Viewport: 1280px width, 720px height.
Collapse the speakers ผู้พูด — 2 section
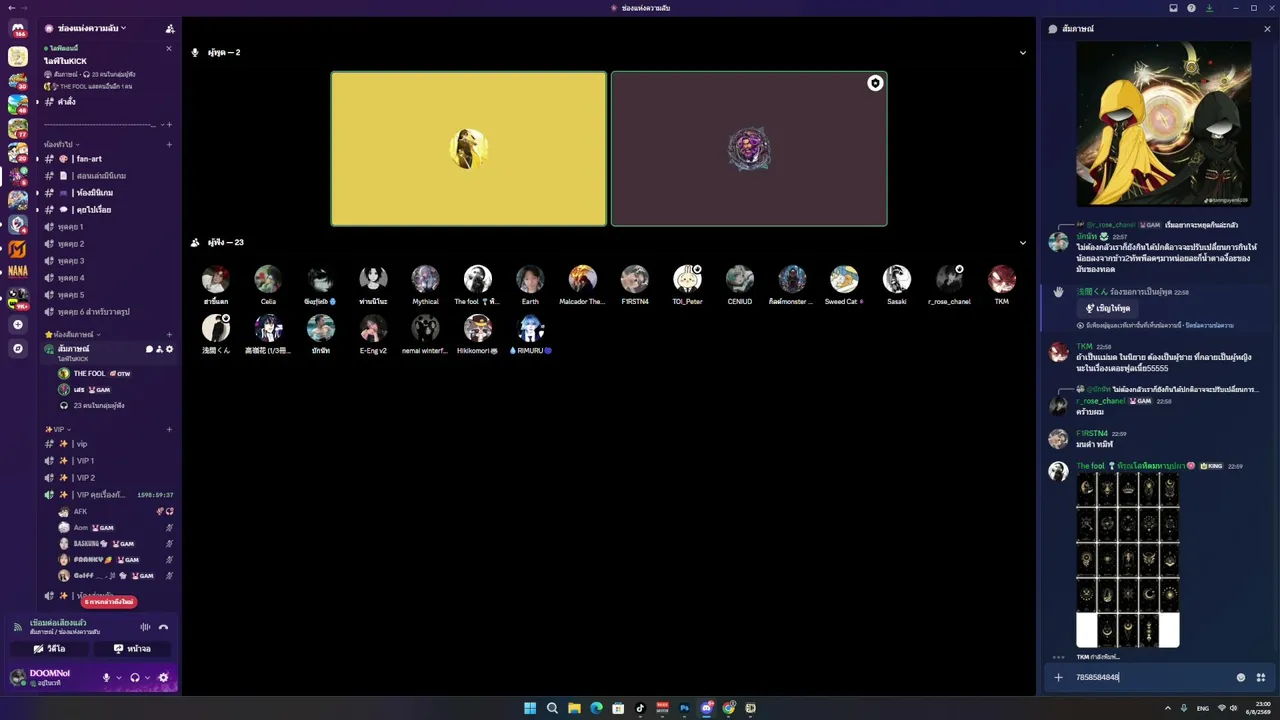pyautogui.click(x=1022, y=52)
